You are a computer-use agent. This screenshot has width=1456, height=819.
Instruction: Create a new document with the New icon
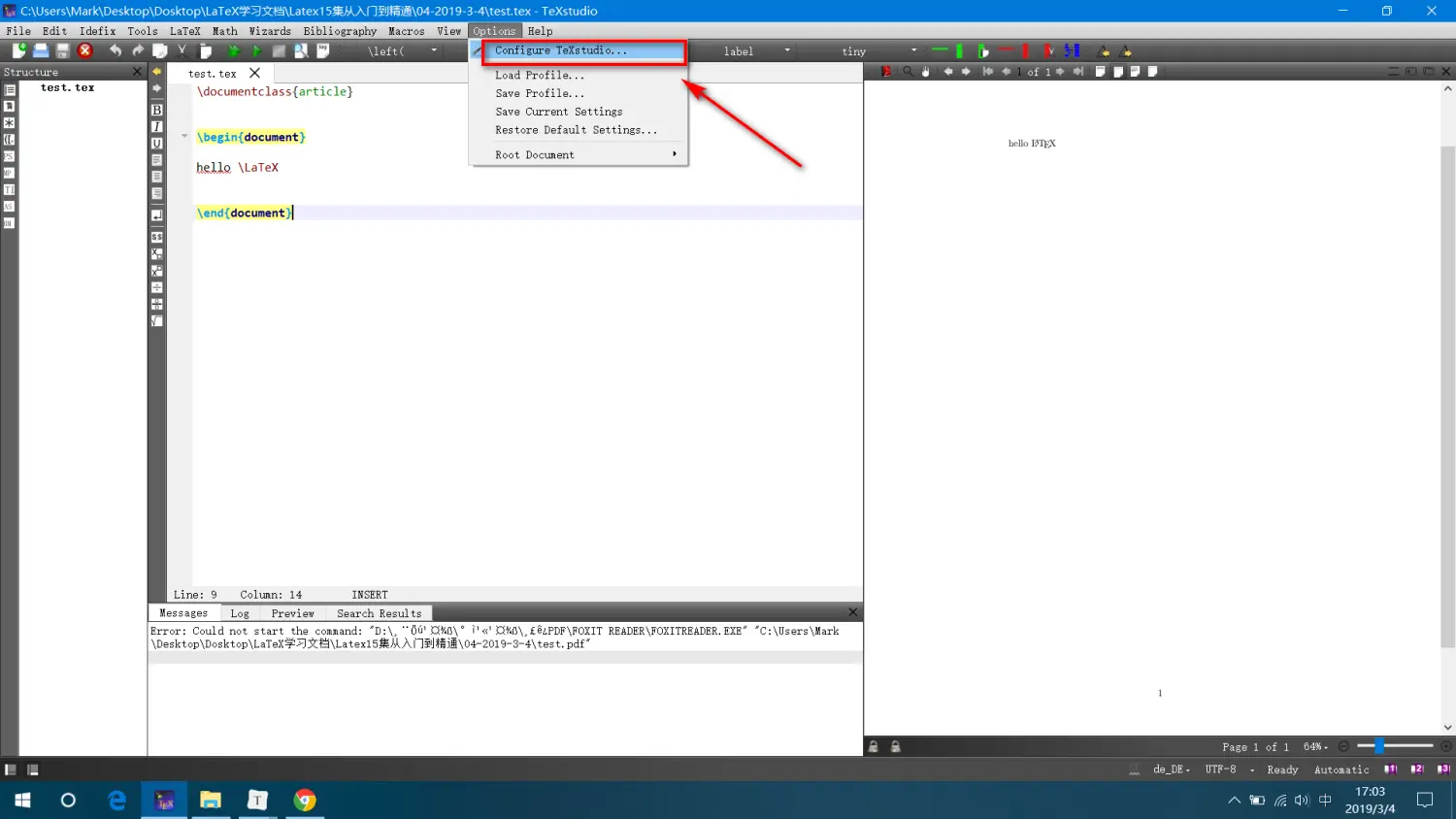[18, 50]
